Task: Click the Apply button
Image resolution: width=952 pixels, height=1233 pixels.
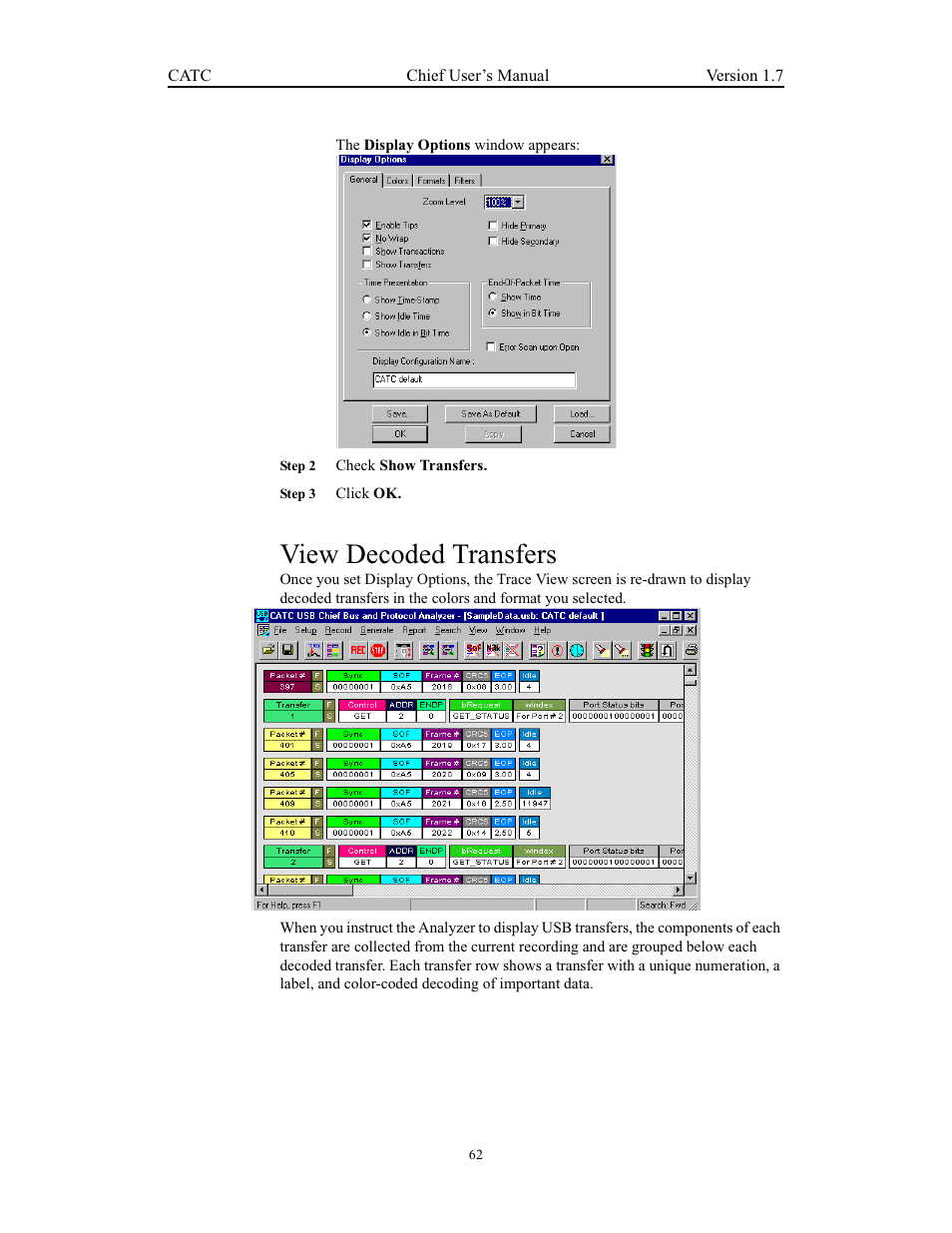Action: (x=493, y=433)
